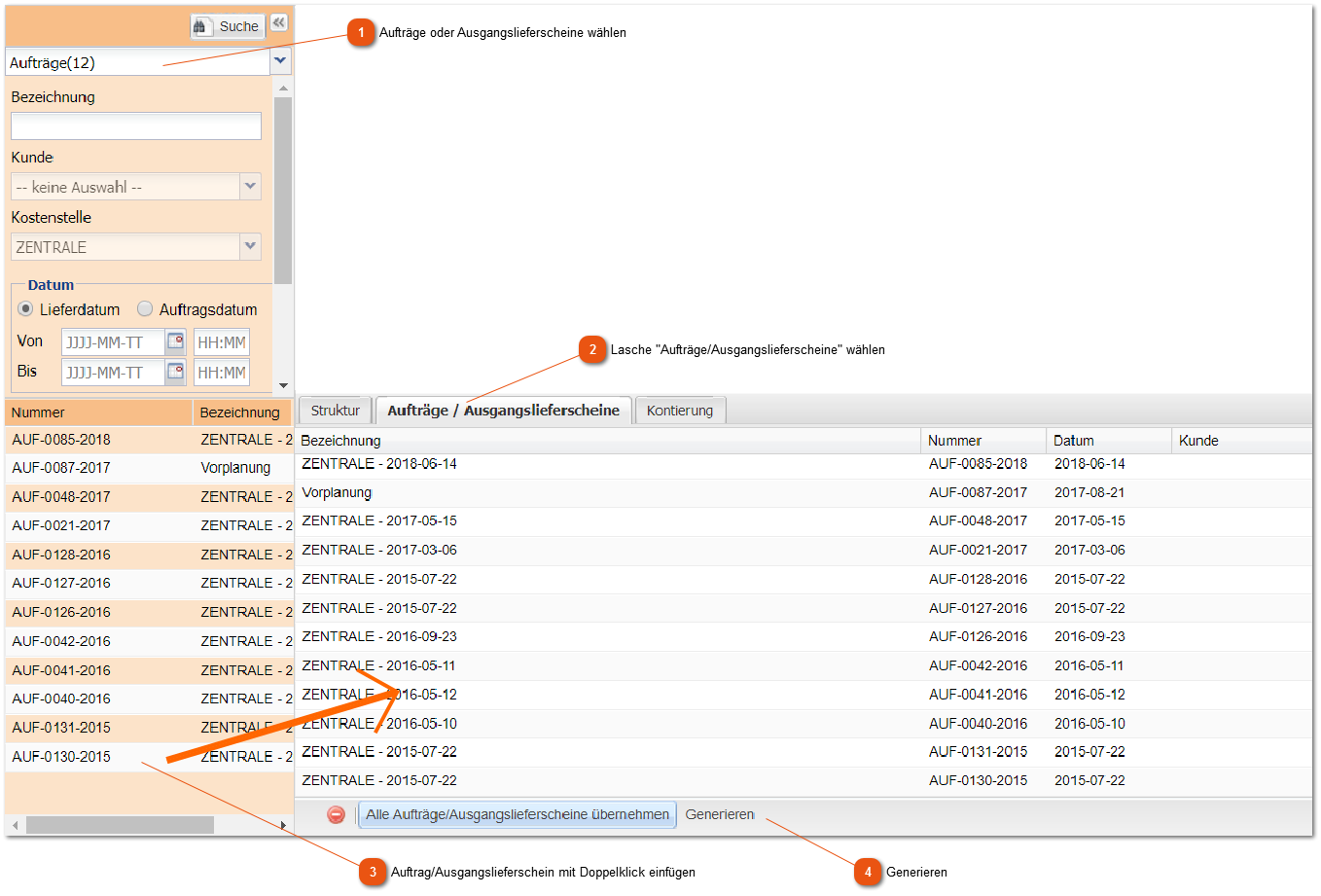The width and height of the screenshot is (1321, 896).
Task: Select AUF-0041-2016 in the left list
Action: pos(149,670)
